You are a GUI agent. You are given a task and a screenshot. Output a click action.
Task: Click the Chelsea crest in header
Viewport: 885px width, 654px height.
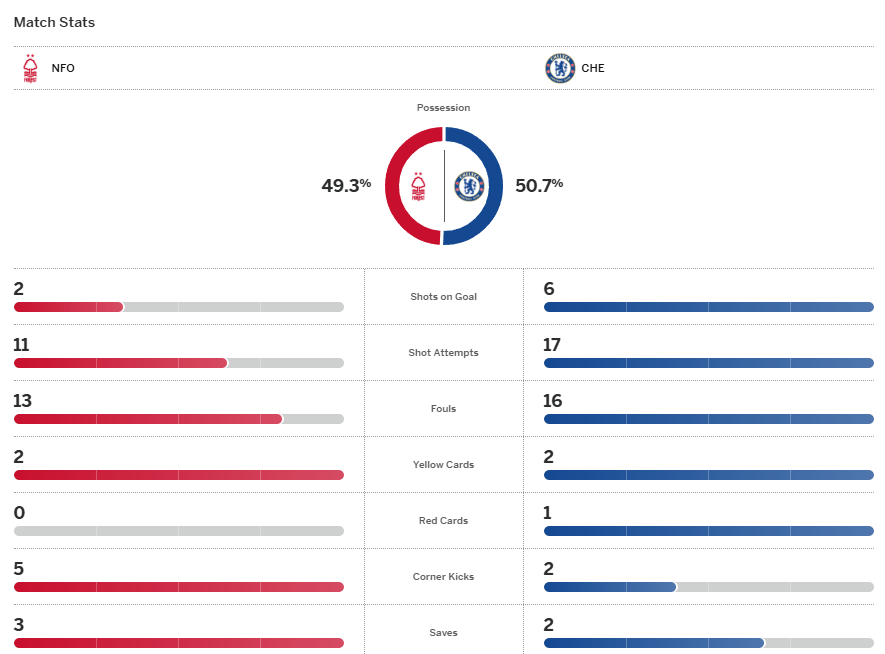coord(559,68)
